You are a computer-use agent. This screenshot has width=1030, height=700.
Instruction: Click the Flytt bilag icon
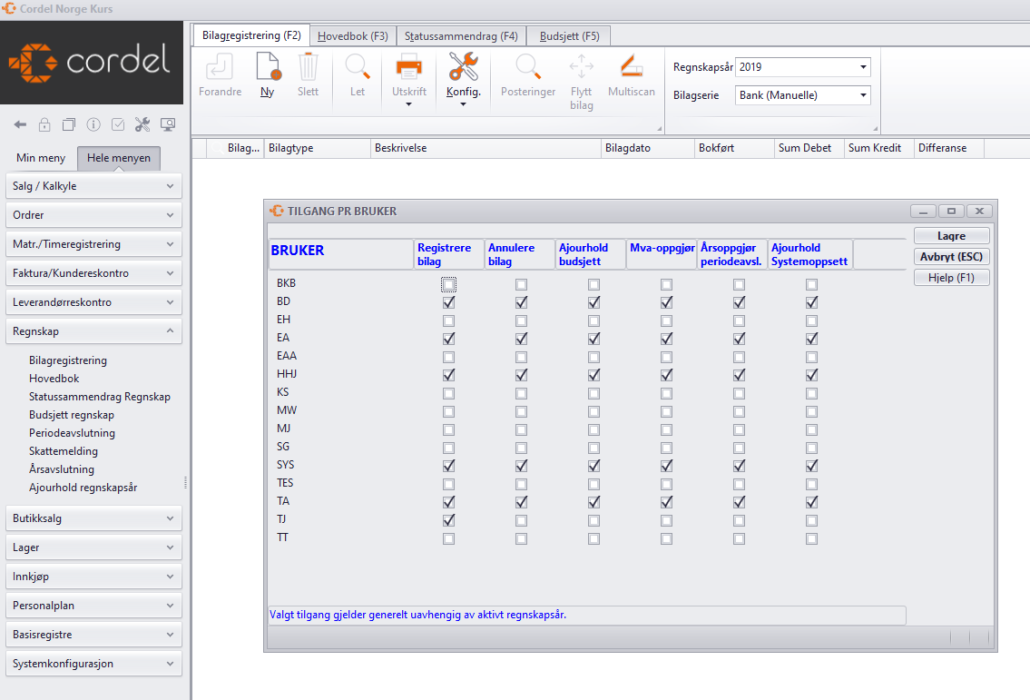click(581, 66)
